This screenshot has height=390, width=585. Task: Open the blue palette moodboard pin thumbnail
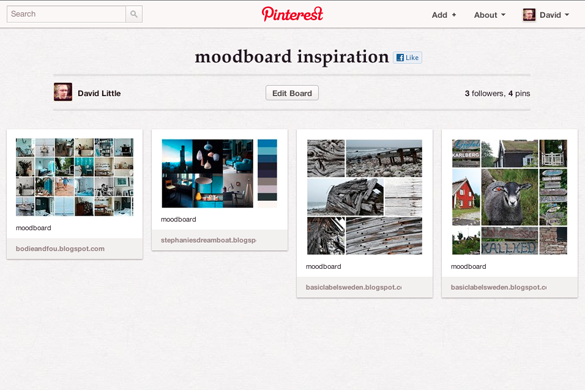point(219,173)
